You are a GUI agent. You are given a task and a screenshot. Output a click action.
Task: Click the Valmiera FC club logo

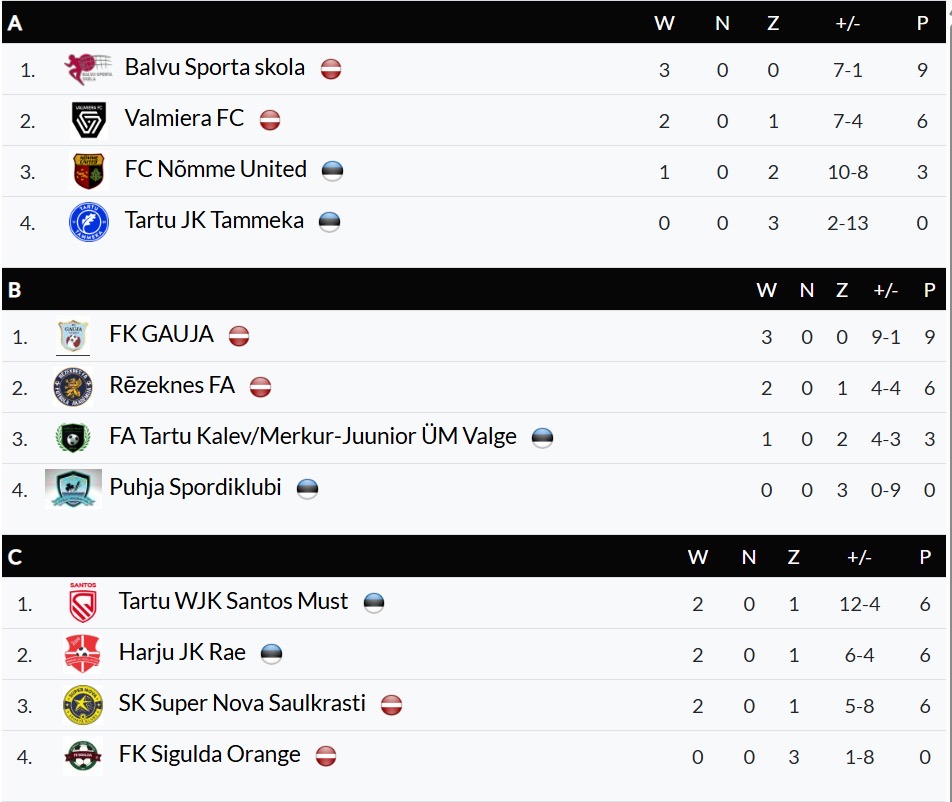tap(88, 120)
